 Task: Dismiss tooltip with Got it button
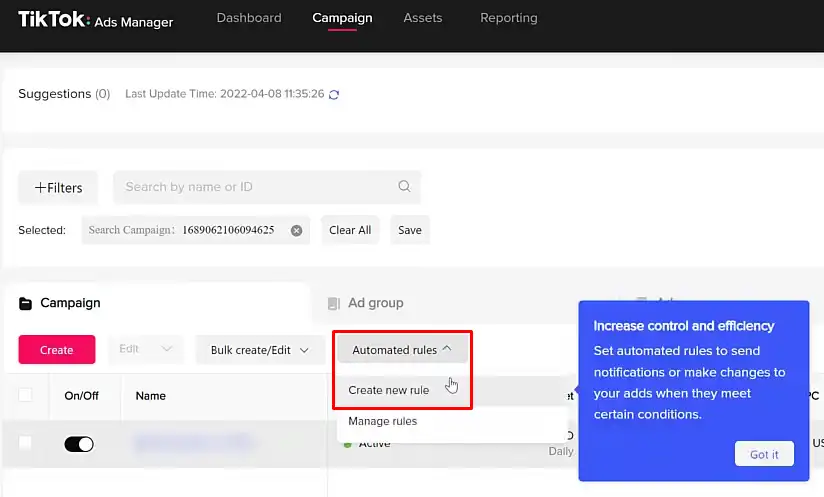764,454
